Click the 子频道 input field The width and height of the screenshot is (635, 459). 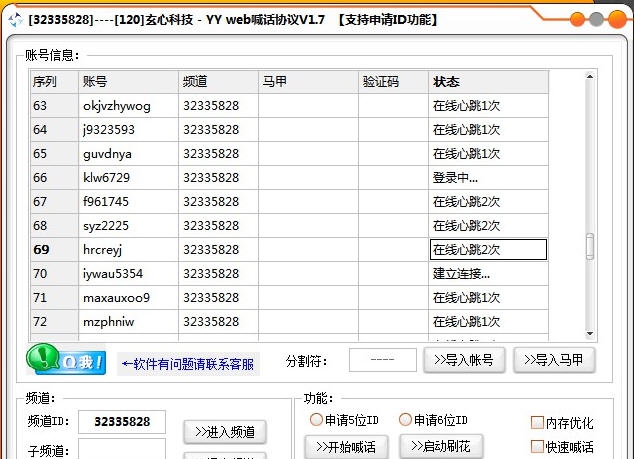click(x=122, y=449)
